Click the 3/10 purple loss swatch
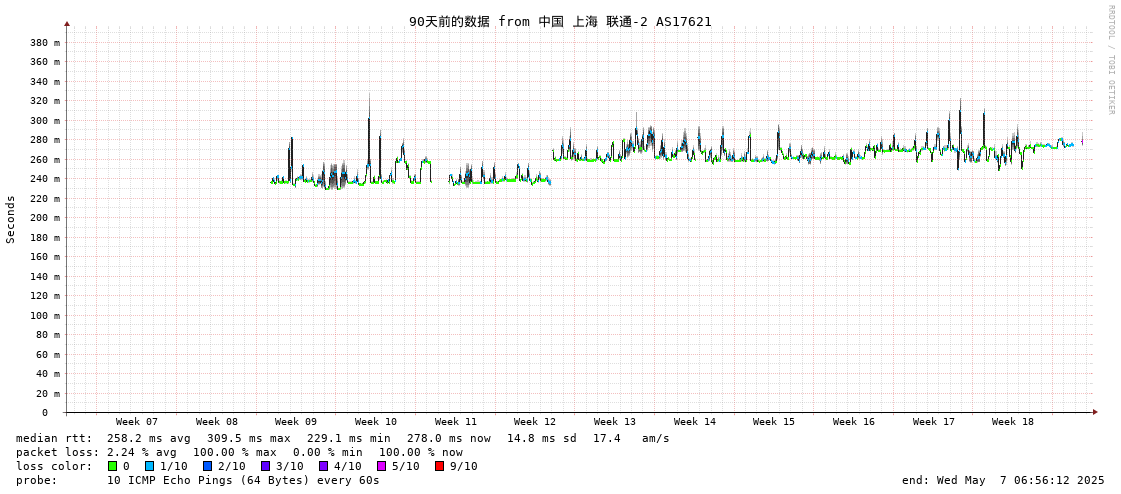Screen dimensions: 1121x494 point(265,466)
